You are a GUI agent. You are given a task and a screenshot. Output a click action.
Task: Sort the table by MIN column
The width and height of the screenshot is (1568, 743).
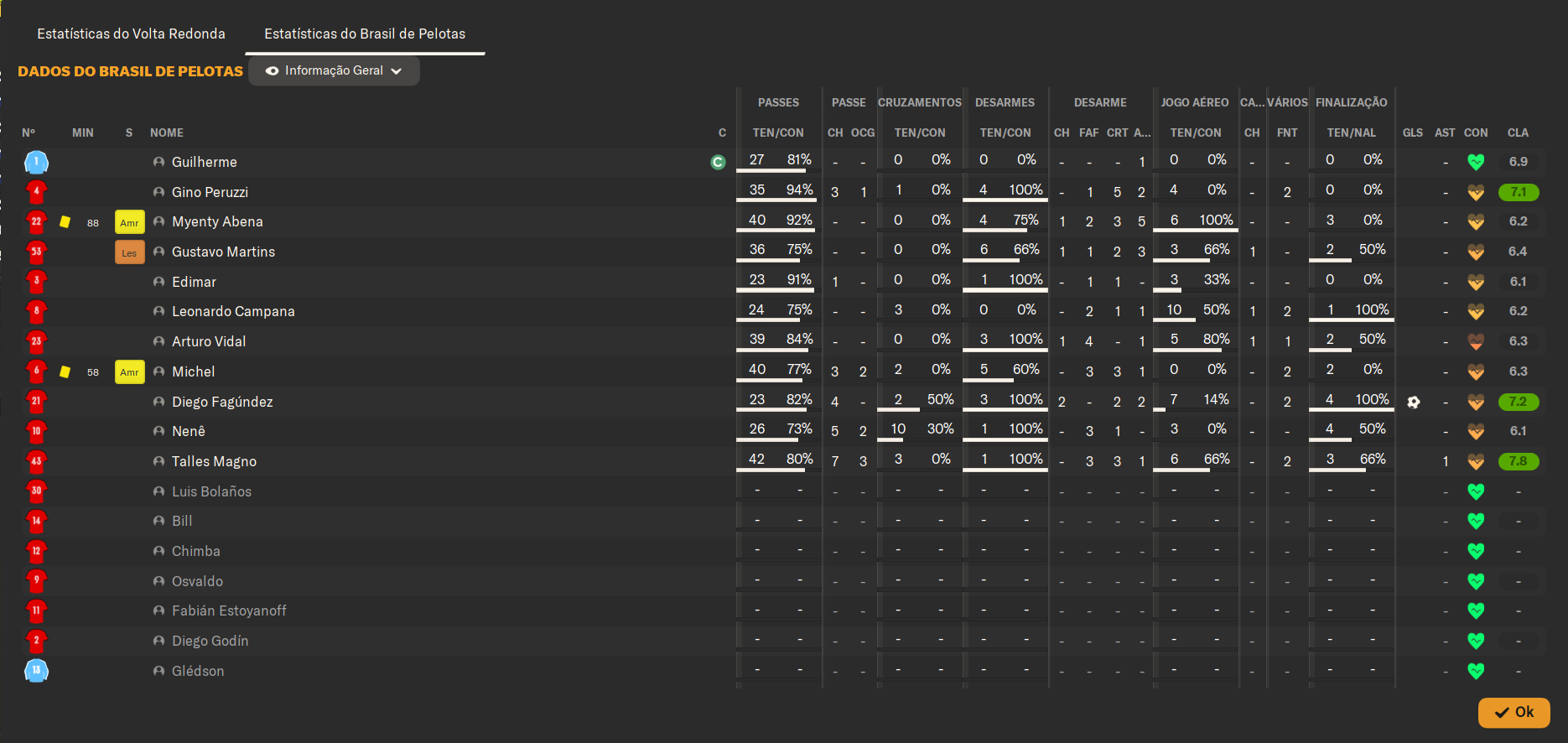(83, 132)
